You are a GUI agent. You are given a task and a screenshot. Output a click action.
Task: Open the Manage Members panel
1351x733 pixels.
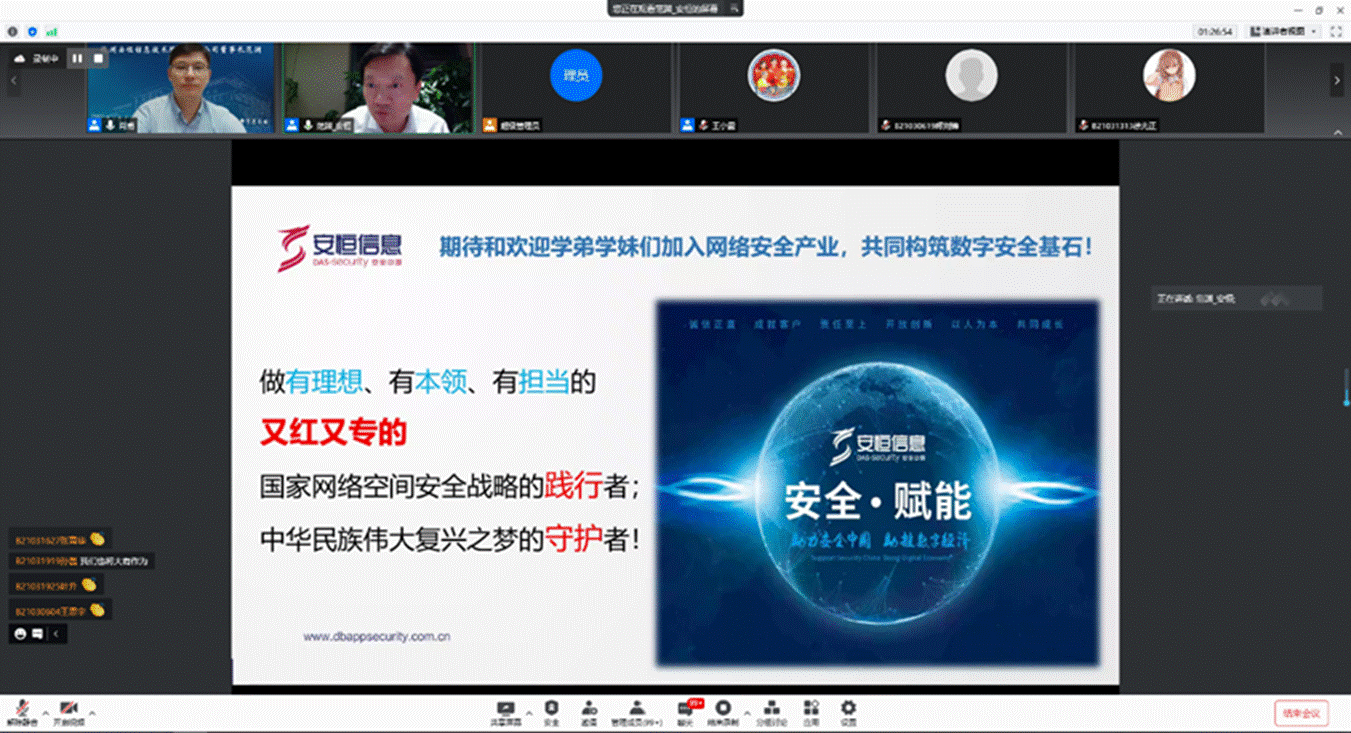coord(637,711)
